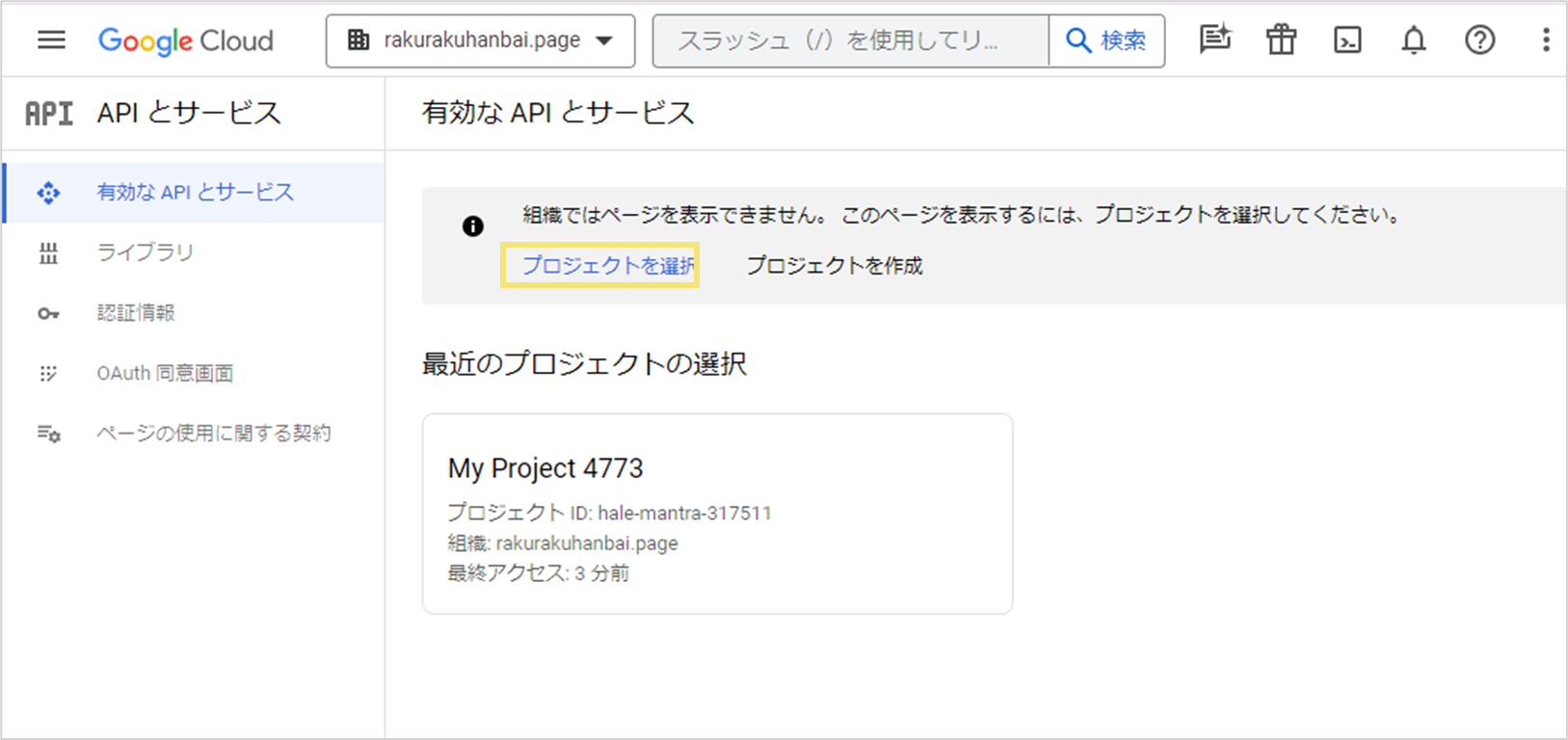Image resolution: width=1568 pixels, height=740 pixels.
Task: Activate the Cloud Shell terminal icon
Action: click(x=1347, y=40)
